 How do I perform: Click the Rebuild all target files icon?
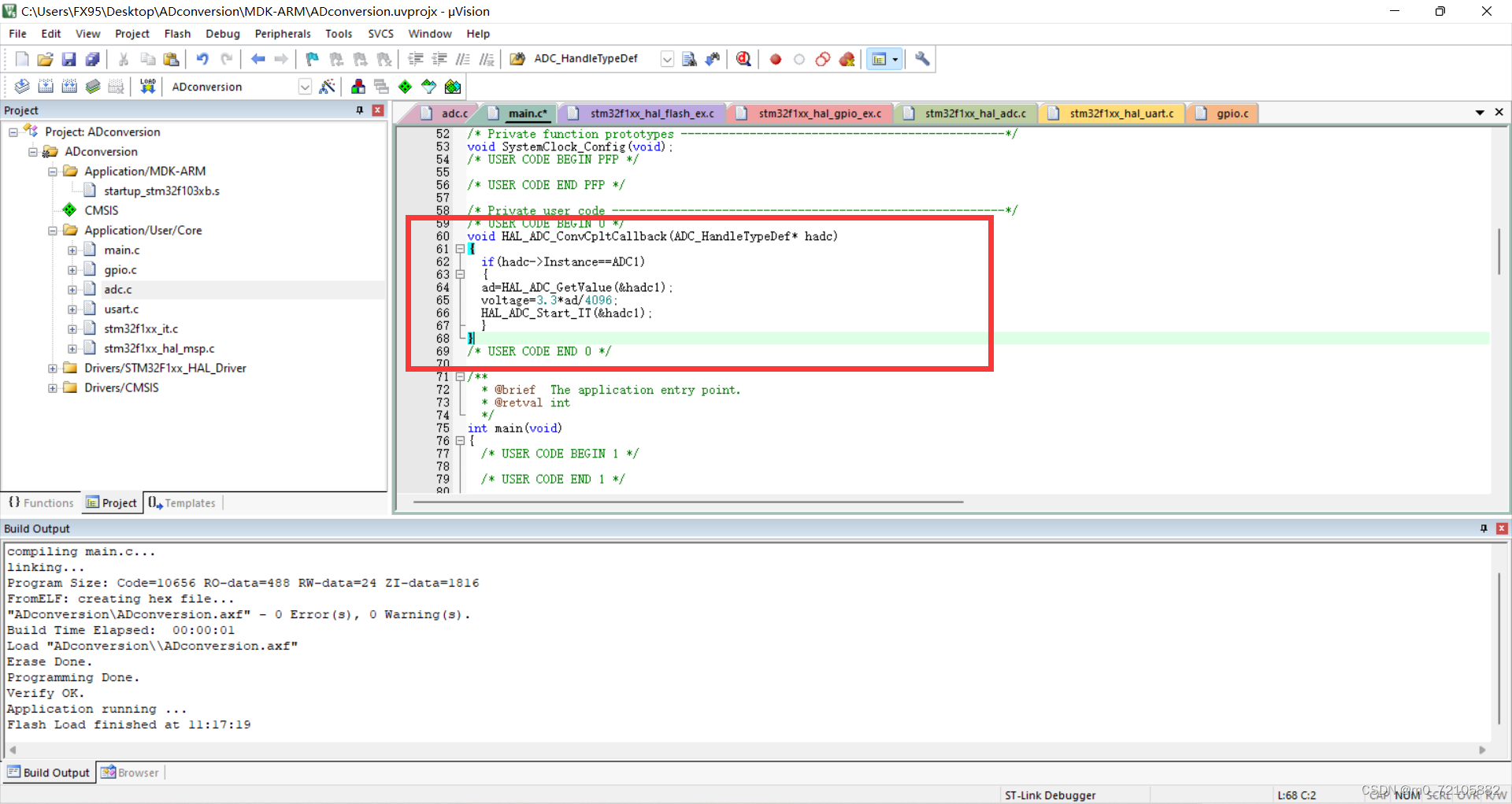pyautogui.click(x=69, y=87)
